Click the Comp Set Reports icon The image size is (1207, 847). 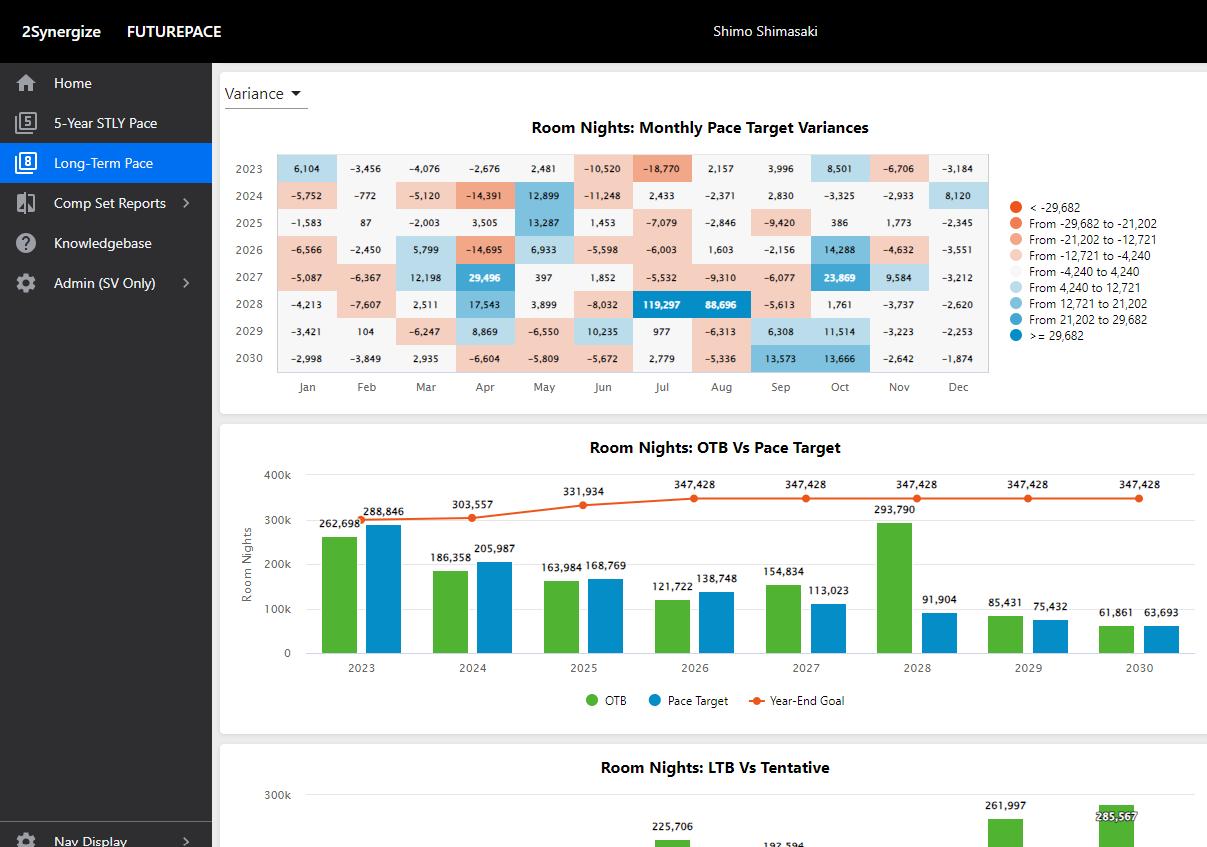click(x=26, y=203)
